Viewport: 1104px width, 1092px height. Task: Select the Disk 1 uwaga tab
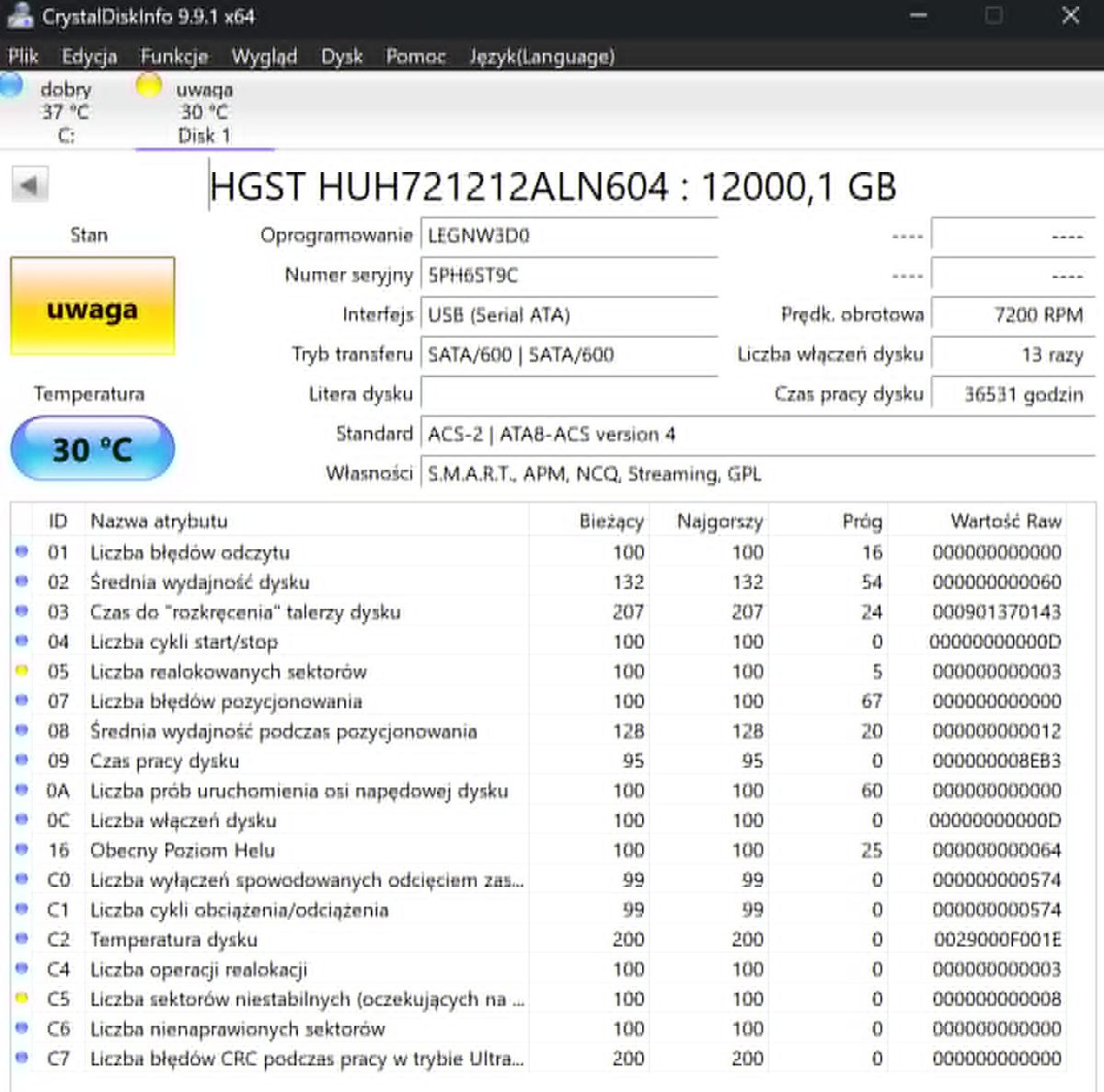pyautogui.click(x=204, y=112)
